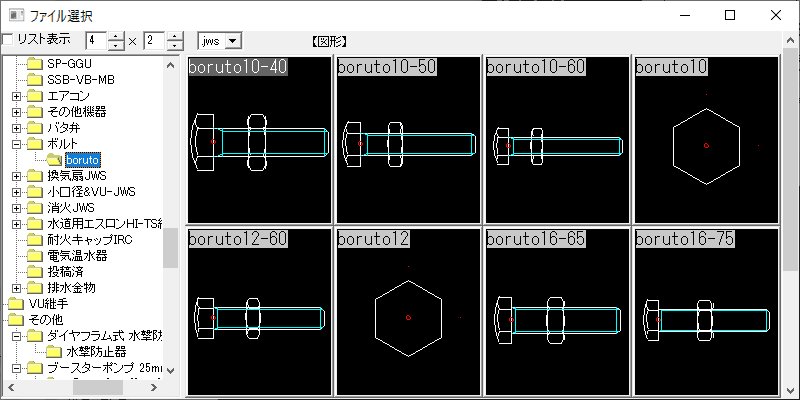Select the ダイヤフラム式 水撃防 folder label
This screenshot has height=400, width=800.
coord(105,336)
